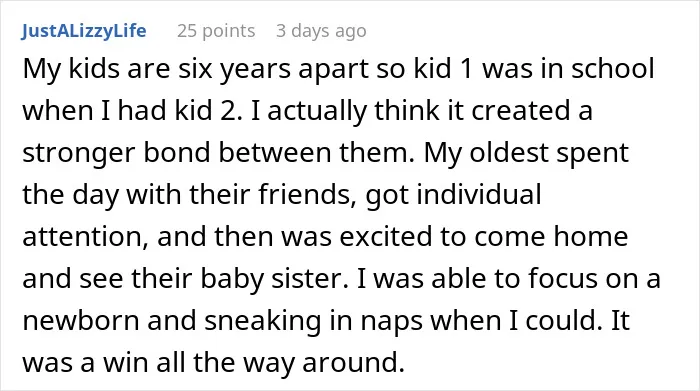Click the phrase 'excited to come home'

point(483,236)
